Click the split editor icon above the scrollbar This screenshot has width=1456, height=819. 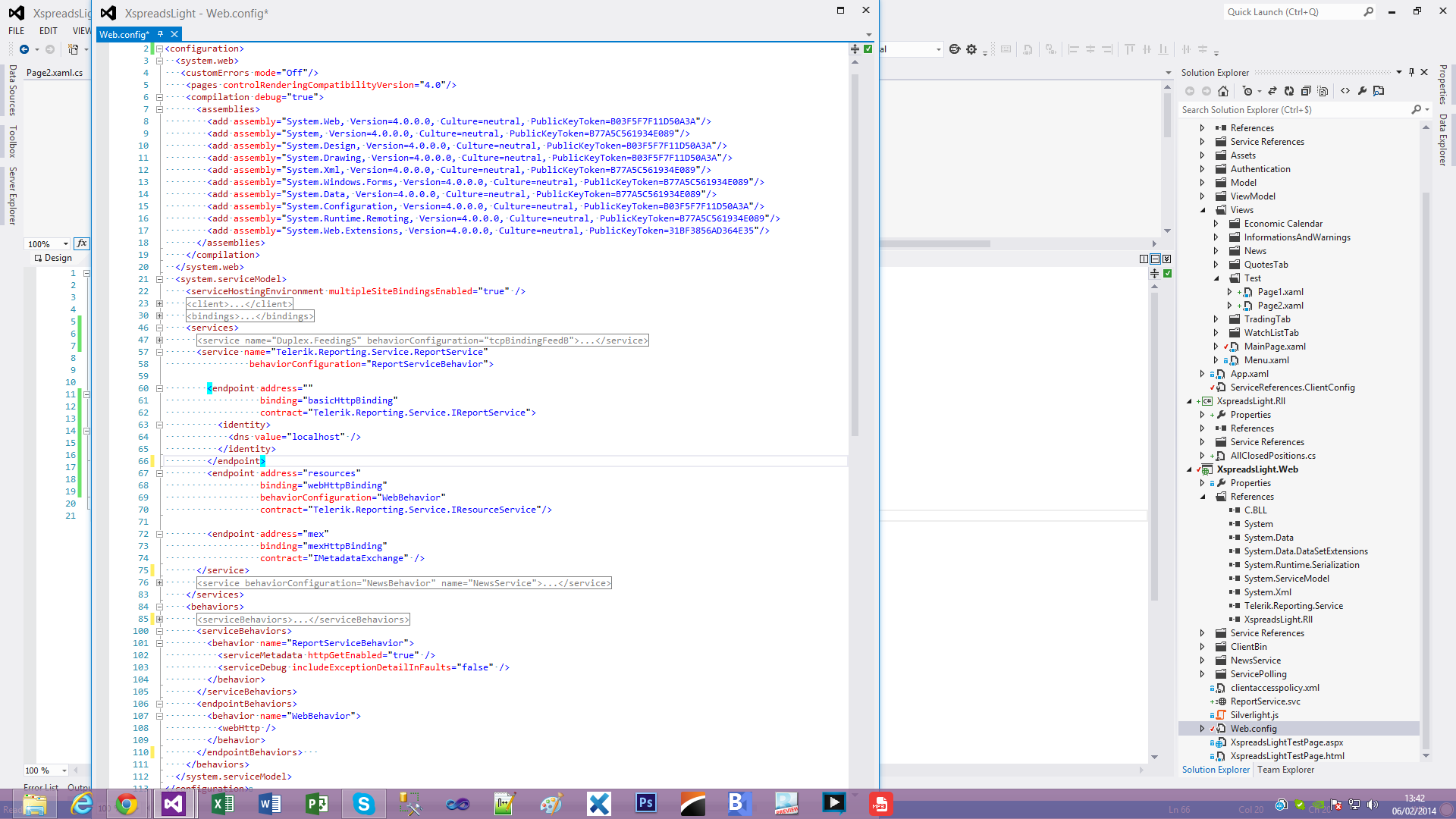click(x=855, y=49)
